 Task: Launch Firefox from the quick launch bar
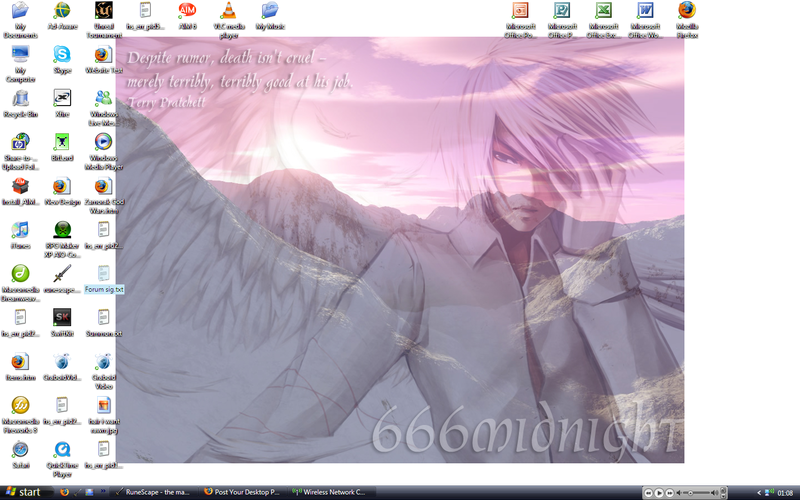click(64, 492)
